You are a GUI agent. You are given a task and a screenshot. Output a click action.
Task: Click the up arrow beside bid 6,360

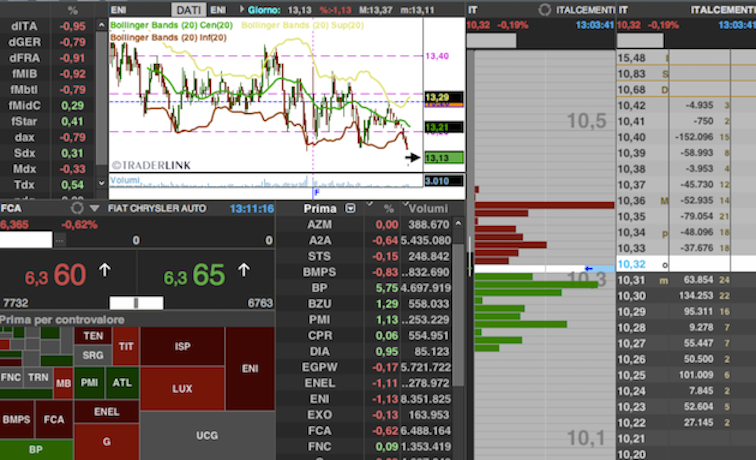click(105, 270)
